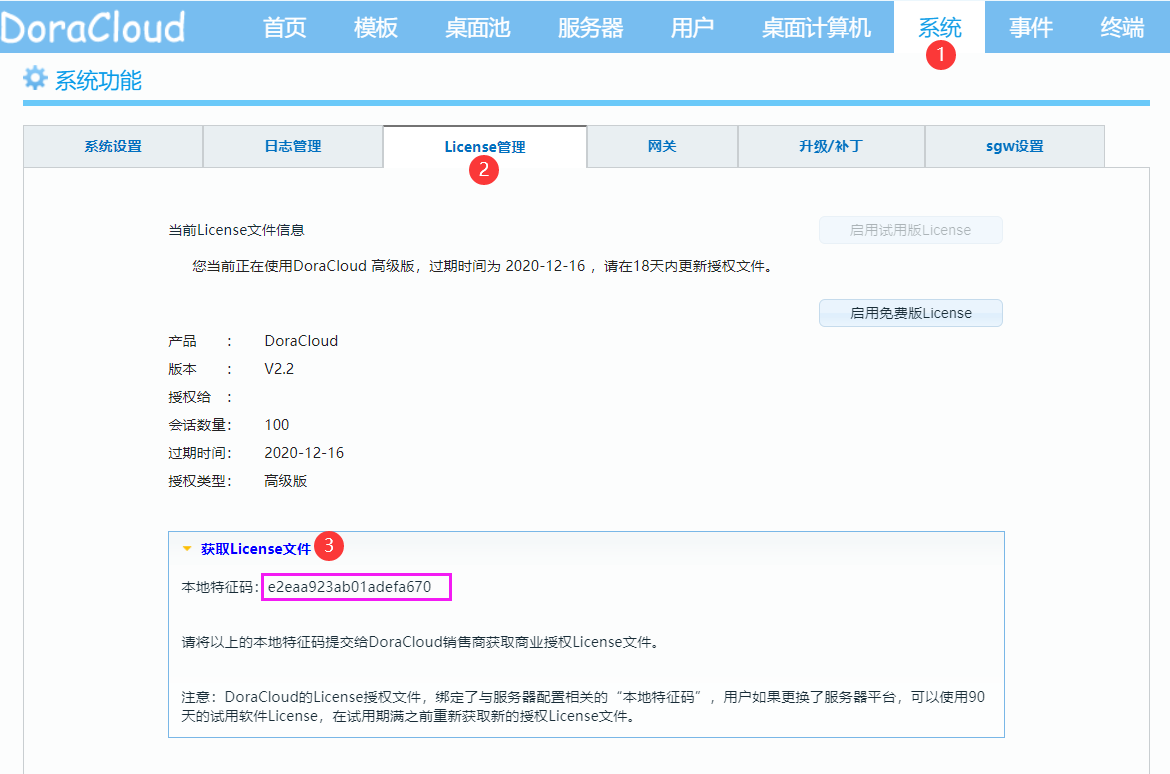Open the 用户 menu
This screenshot has width=1170, height=774.
(692, 28)
